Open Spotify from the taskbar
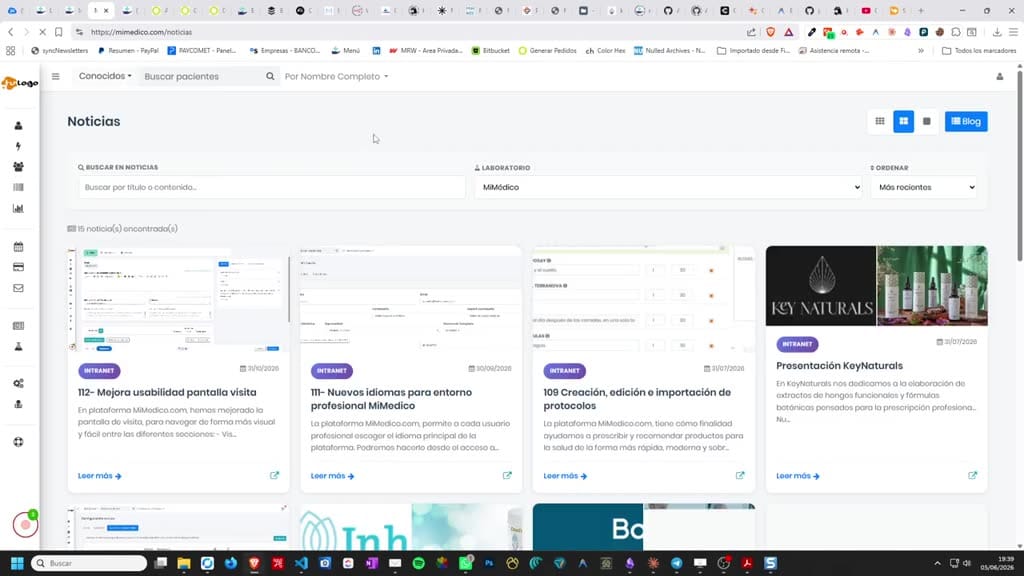 419,563
